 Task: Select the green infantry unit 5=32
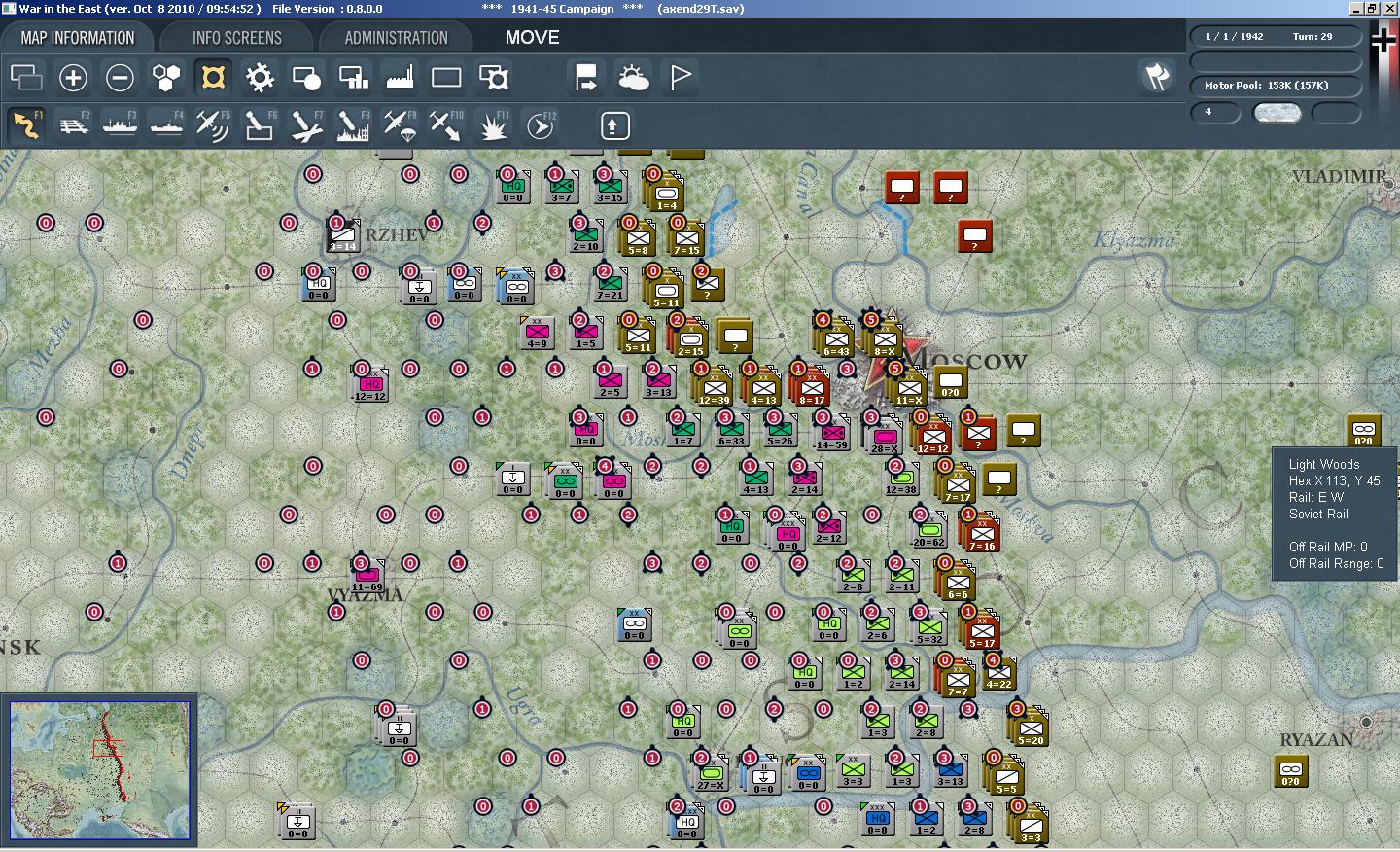[929, 628]
